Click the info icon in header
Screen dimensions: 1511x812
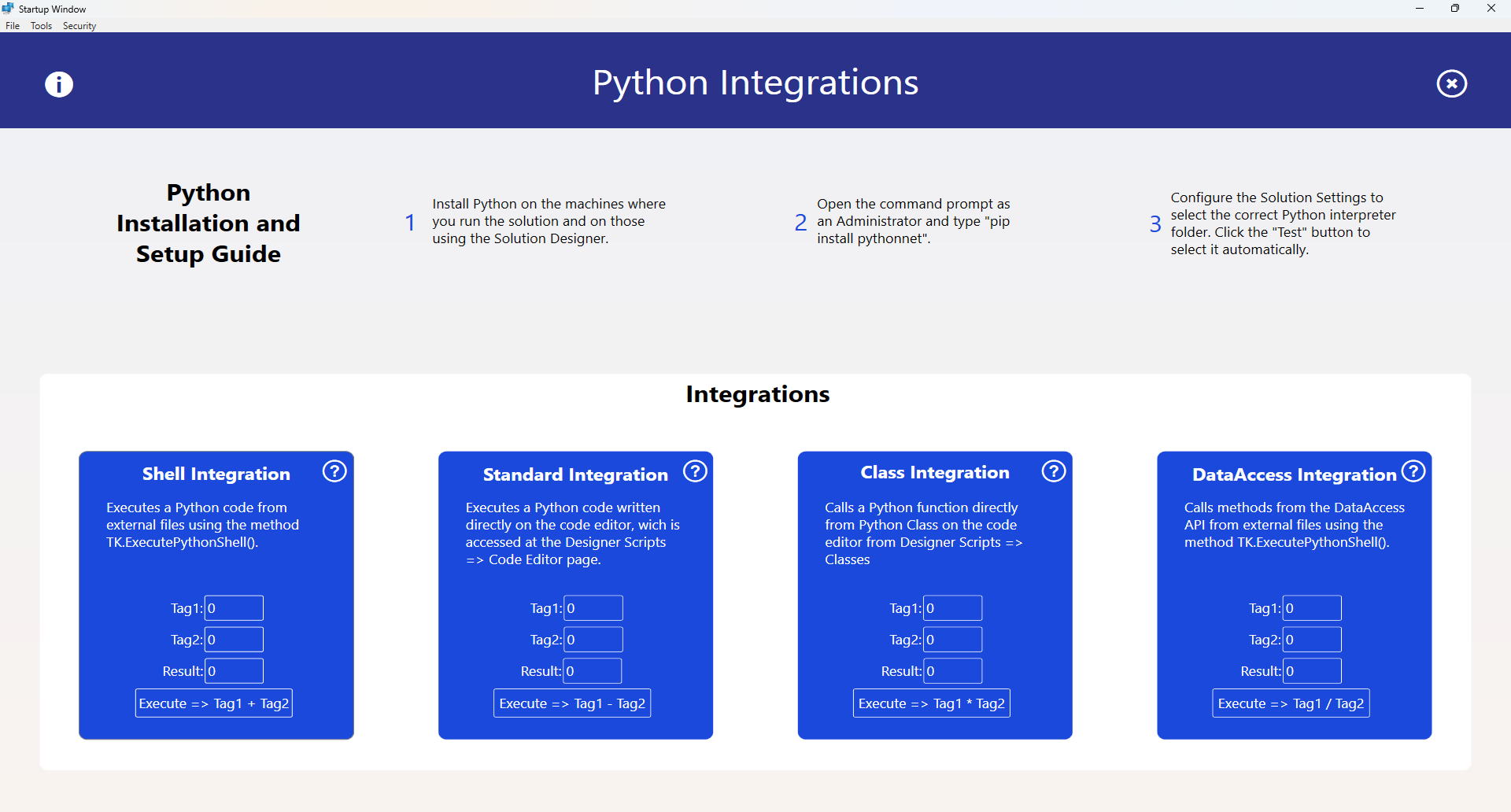click(x=59, y=84)
